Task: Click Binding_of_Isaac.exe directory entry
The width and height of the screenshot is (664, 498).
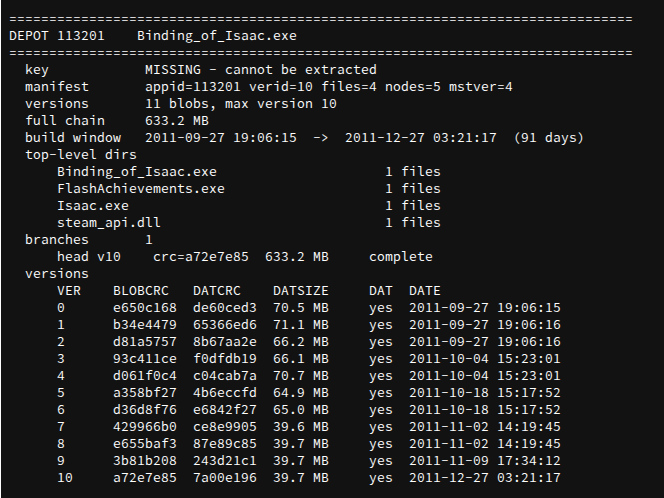Action: tap(137, 172)
